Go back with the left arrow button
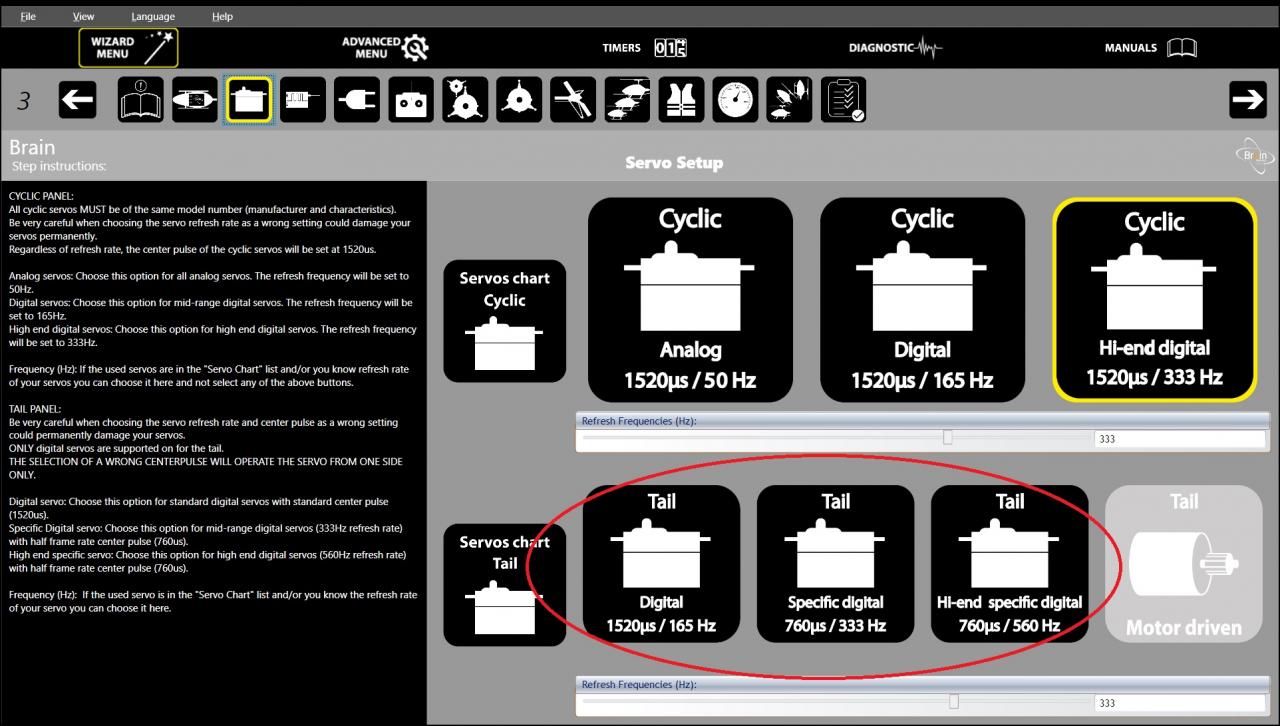1280x726 pixels. coord(78,100)
